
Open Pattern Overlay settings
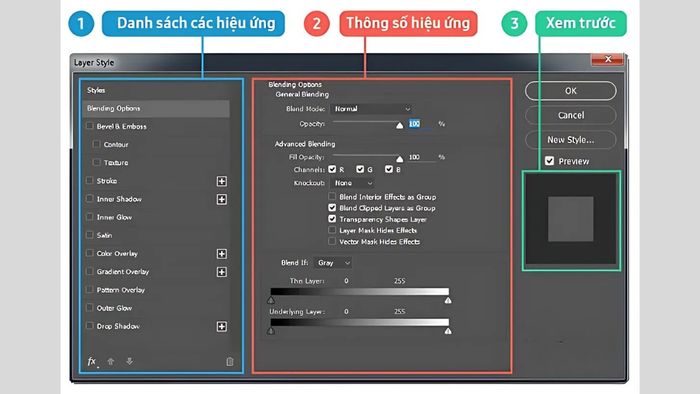click(x=121, y=290)
